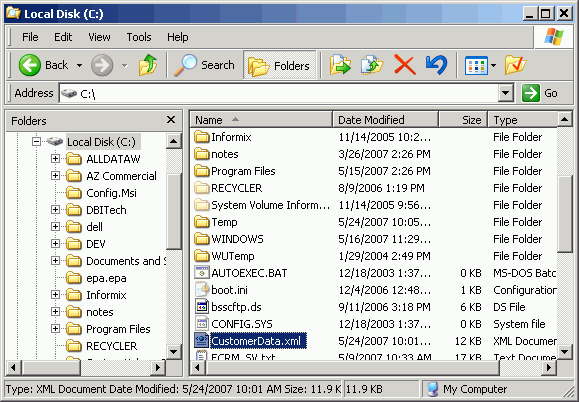Click the green Go button
The height and width of the screenshot is (402, 579).
tap(539, 93)
